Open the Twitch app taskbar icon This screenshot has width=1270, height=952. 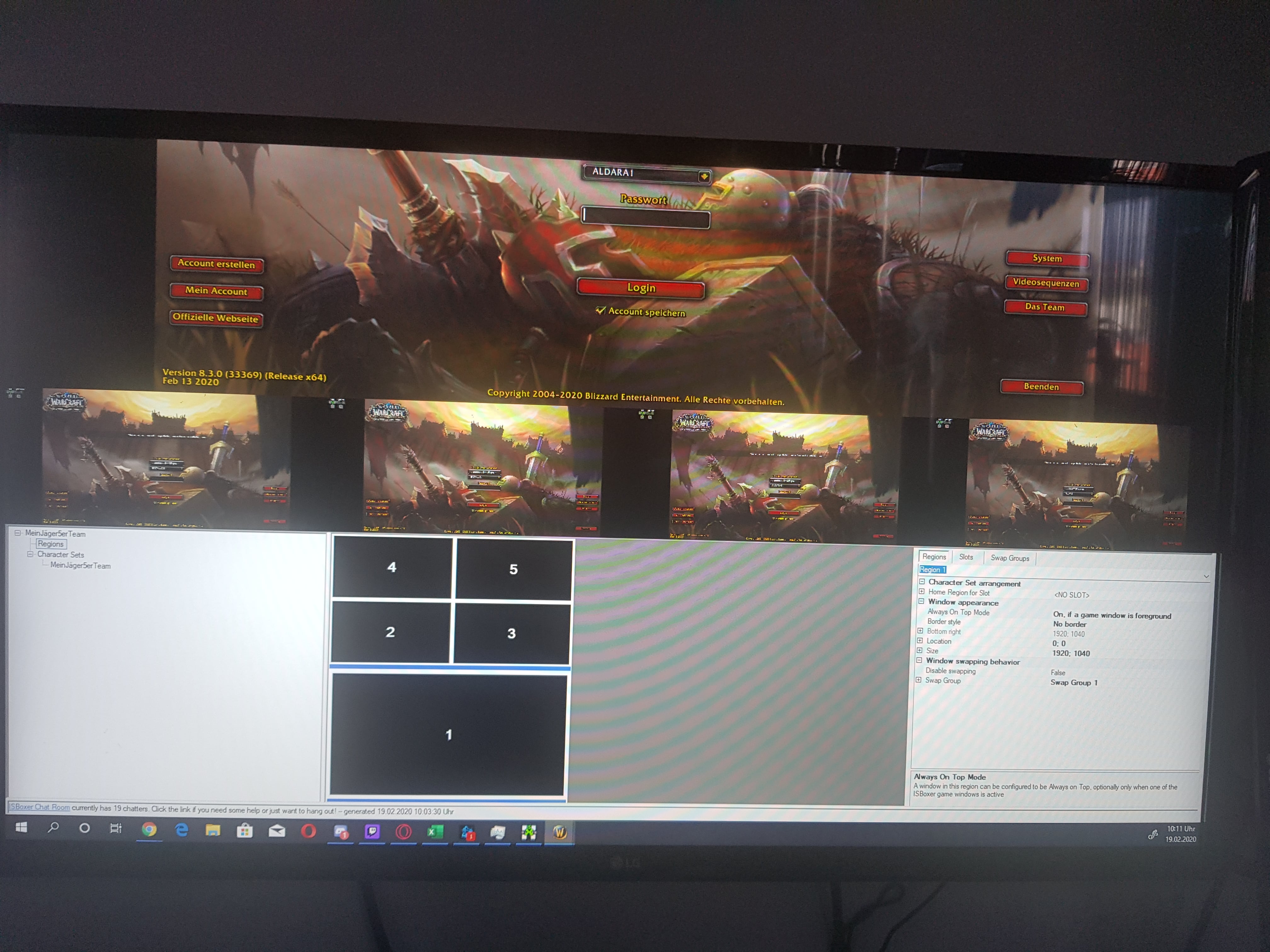pos(372,831)
